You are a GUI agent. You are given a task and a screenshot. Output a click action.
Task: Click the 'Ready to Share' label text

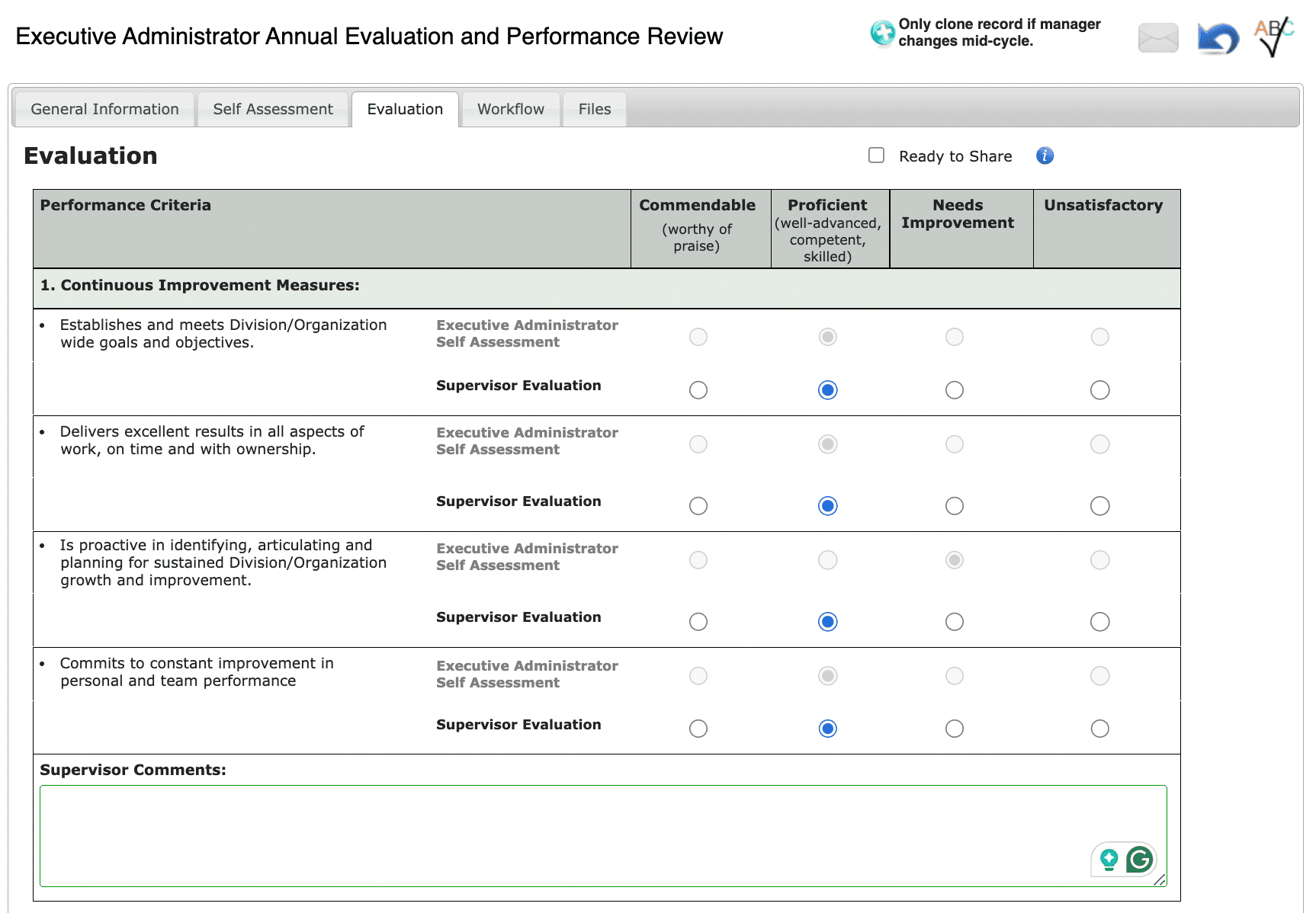coord(955,156)
